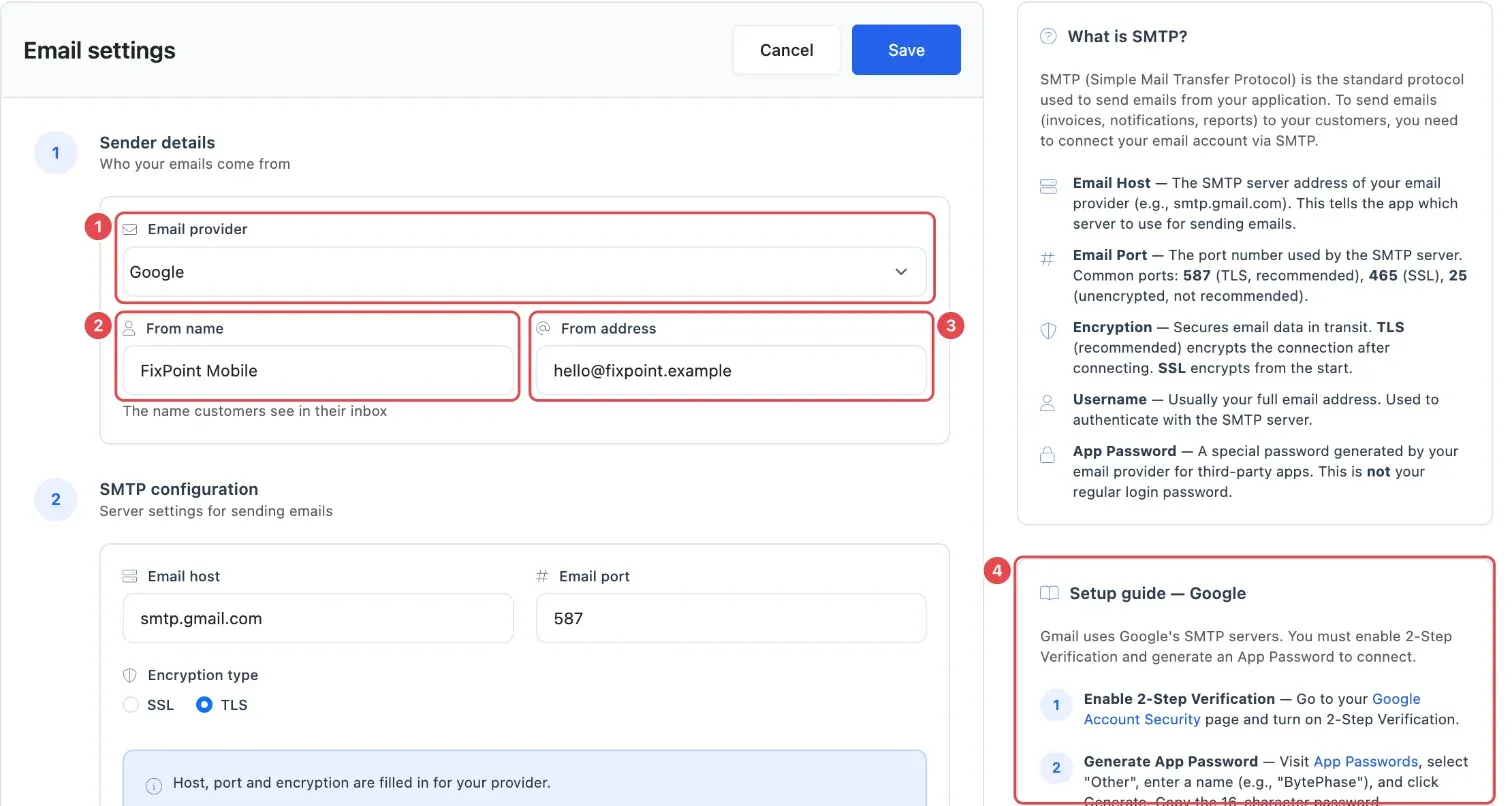Click "Server settings for sending emails" subtitle

click(x=216, y=511)
